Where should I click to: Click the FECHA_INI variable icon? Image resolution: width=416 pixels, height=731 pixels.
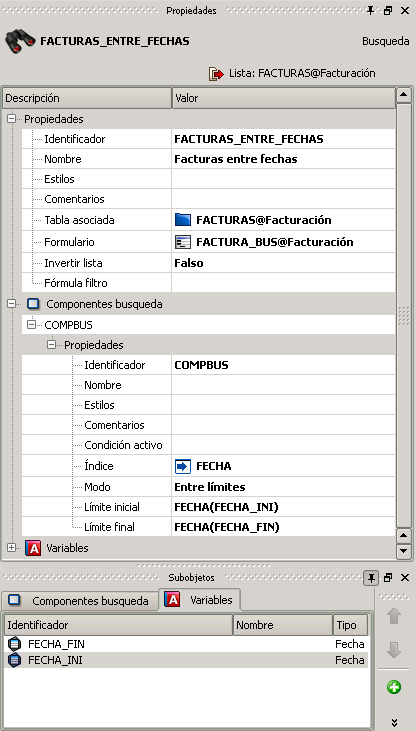pyautogui.click(x=15, y=660)
